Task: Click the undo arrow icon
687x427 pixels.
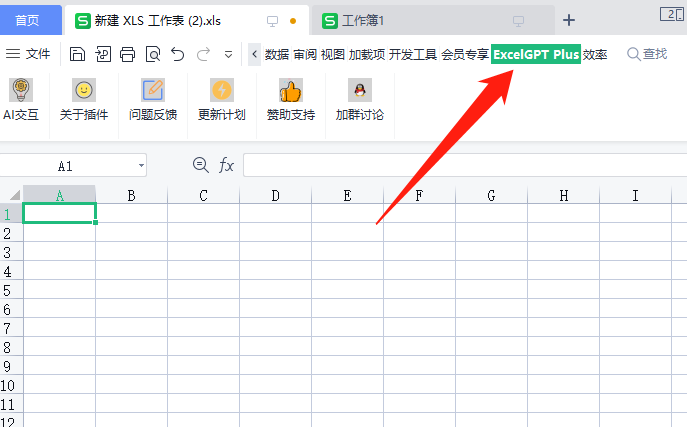Action: click(x=178, y=54)
